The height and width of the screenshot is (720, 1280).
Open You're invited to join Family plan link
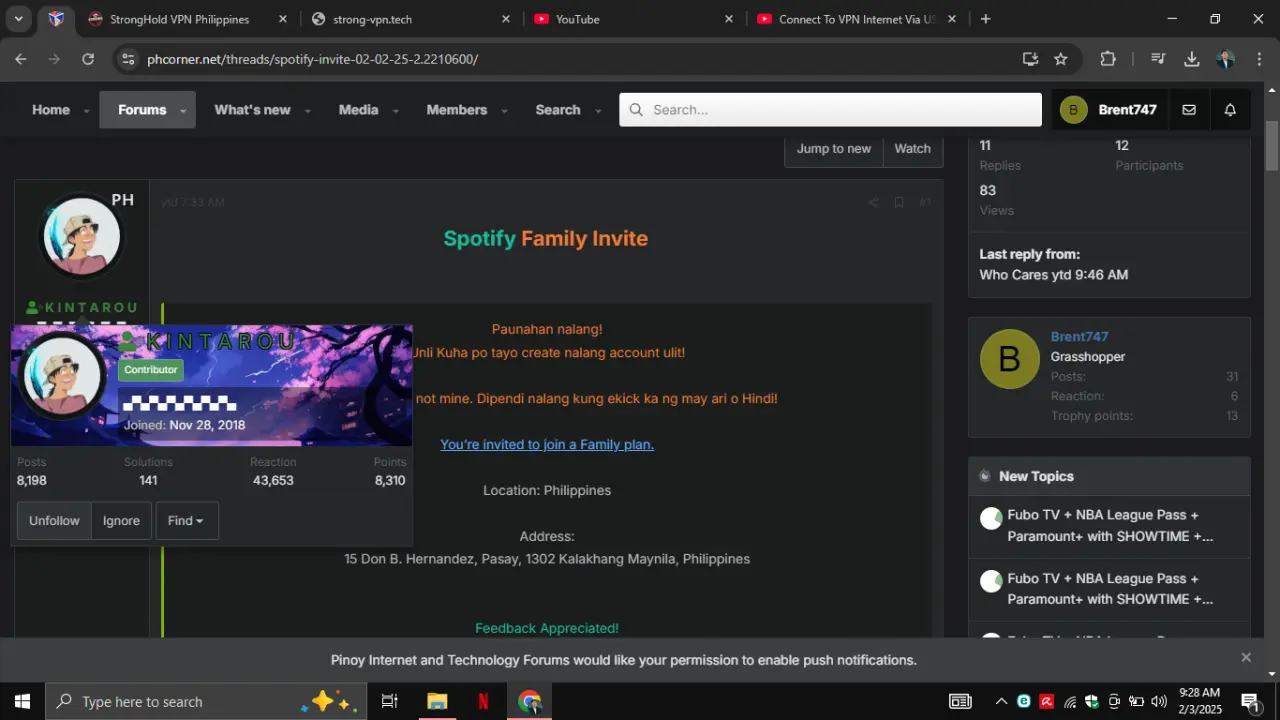(547, 444)
